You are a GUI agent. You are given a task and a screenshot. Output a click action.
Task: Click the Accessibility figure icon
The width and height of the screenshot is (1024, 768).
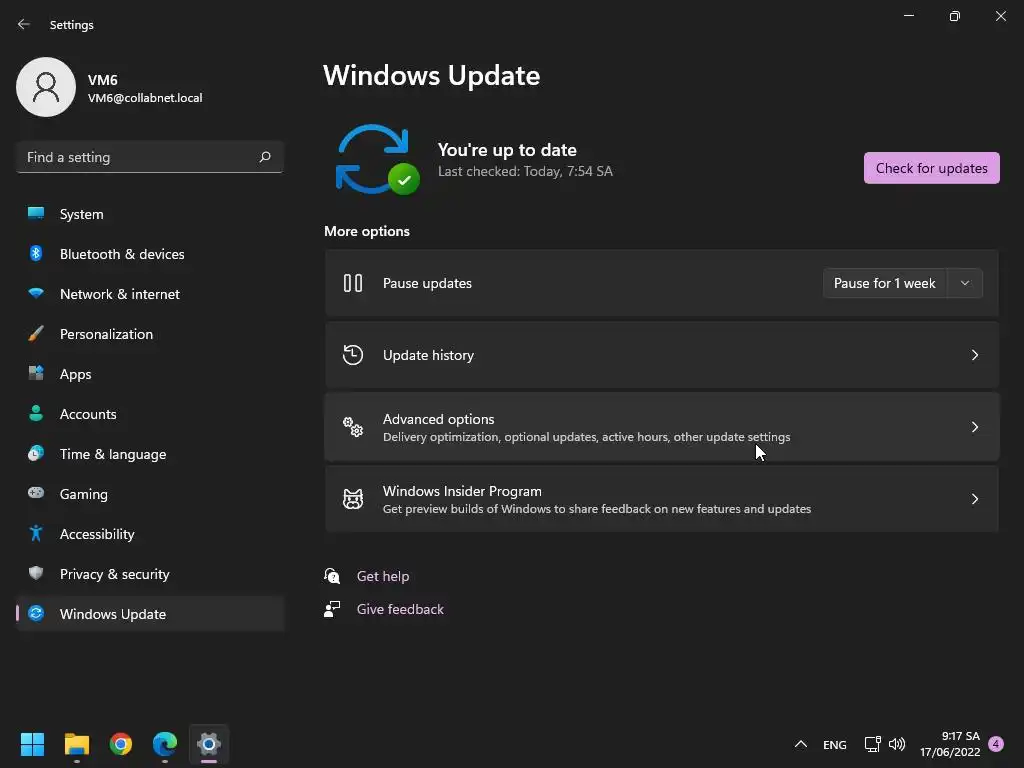point(36,534)
